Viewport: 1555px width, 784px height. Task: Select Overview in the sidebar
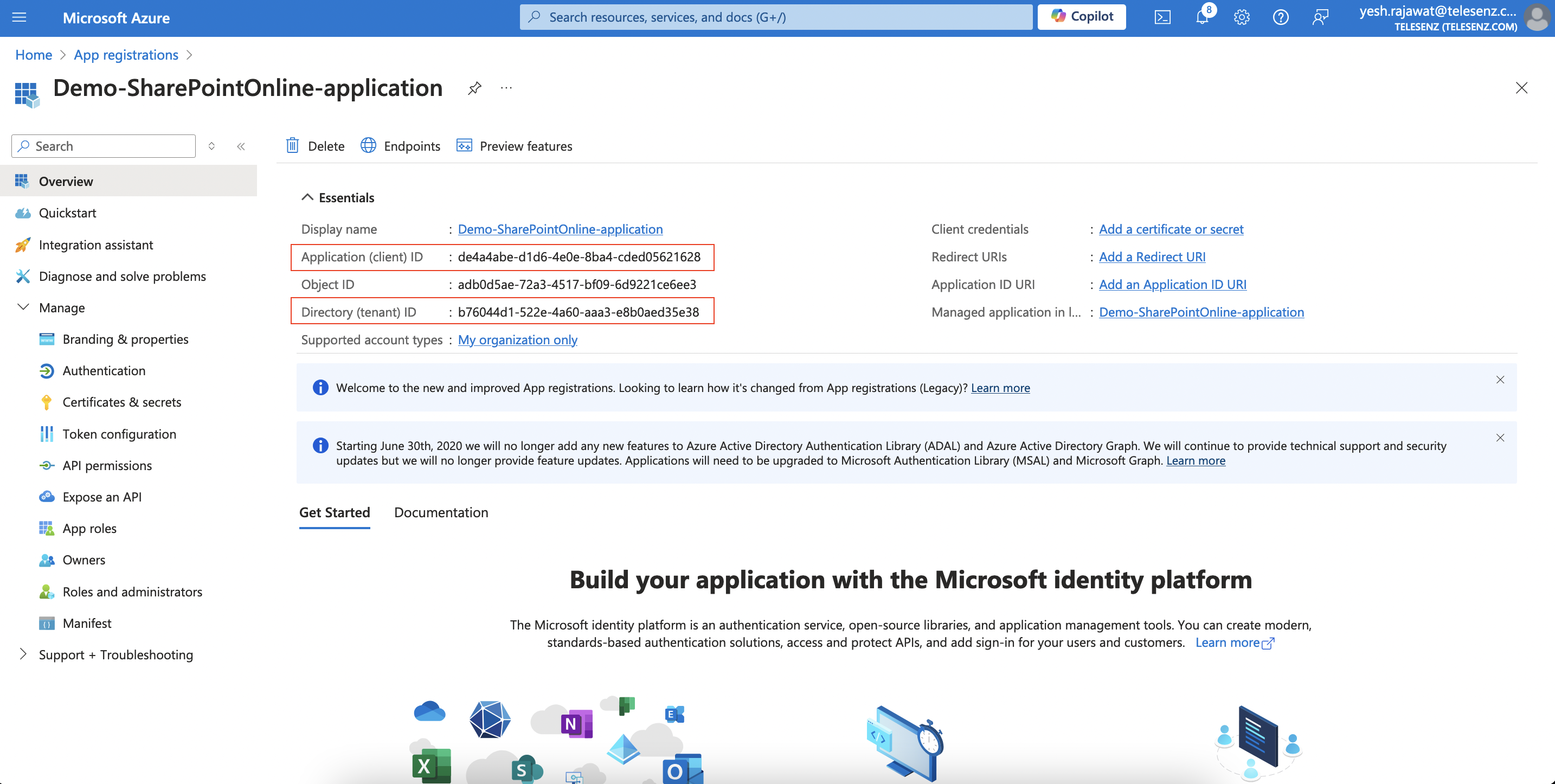(128, 181)
